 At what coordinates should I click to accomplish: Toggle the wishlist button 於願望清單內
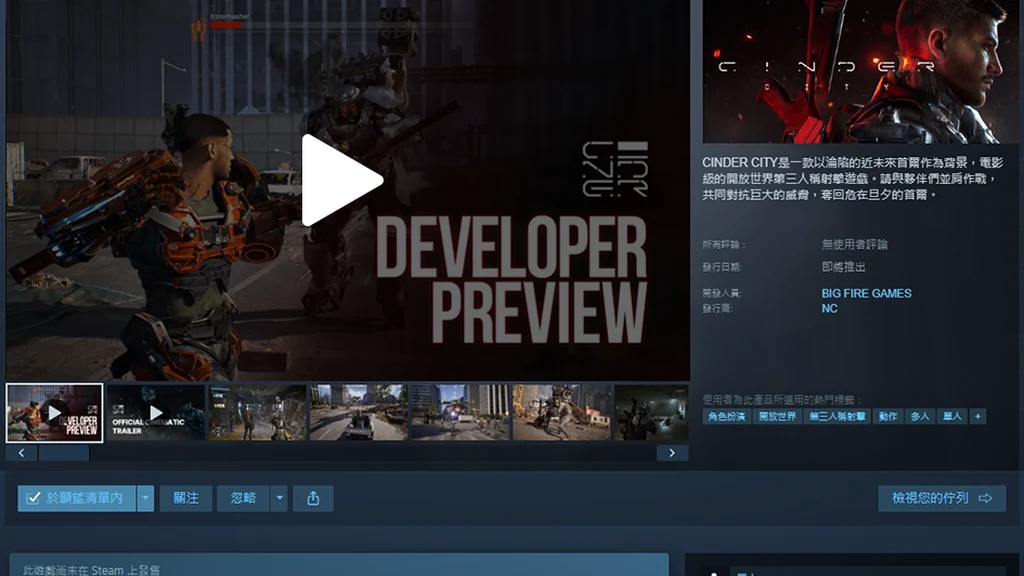76,498
